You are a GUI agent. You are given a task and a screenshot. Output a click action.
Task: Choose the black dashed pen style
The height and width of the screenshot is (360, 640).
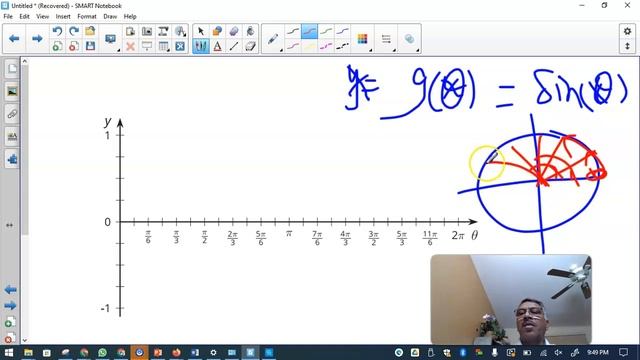pos(342,47)
